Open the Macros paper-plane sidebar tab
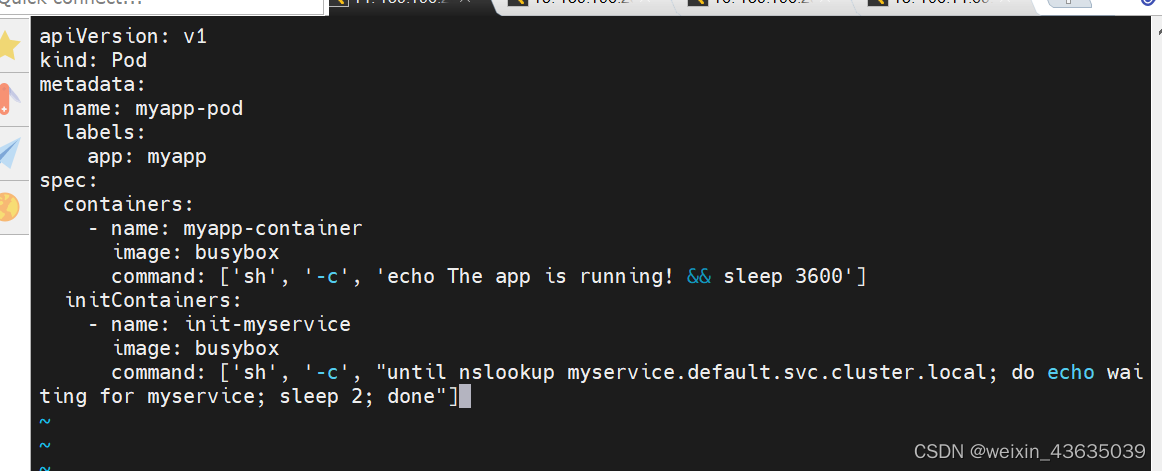The image size is (1162, 471). [x=10, y=153]
